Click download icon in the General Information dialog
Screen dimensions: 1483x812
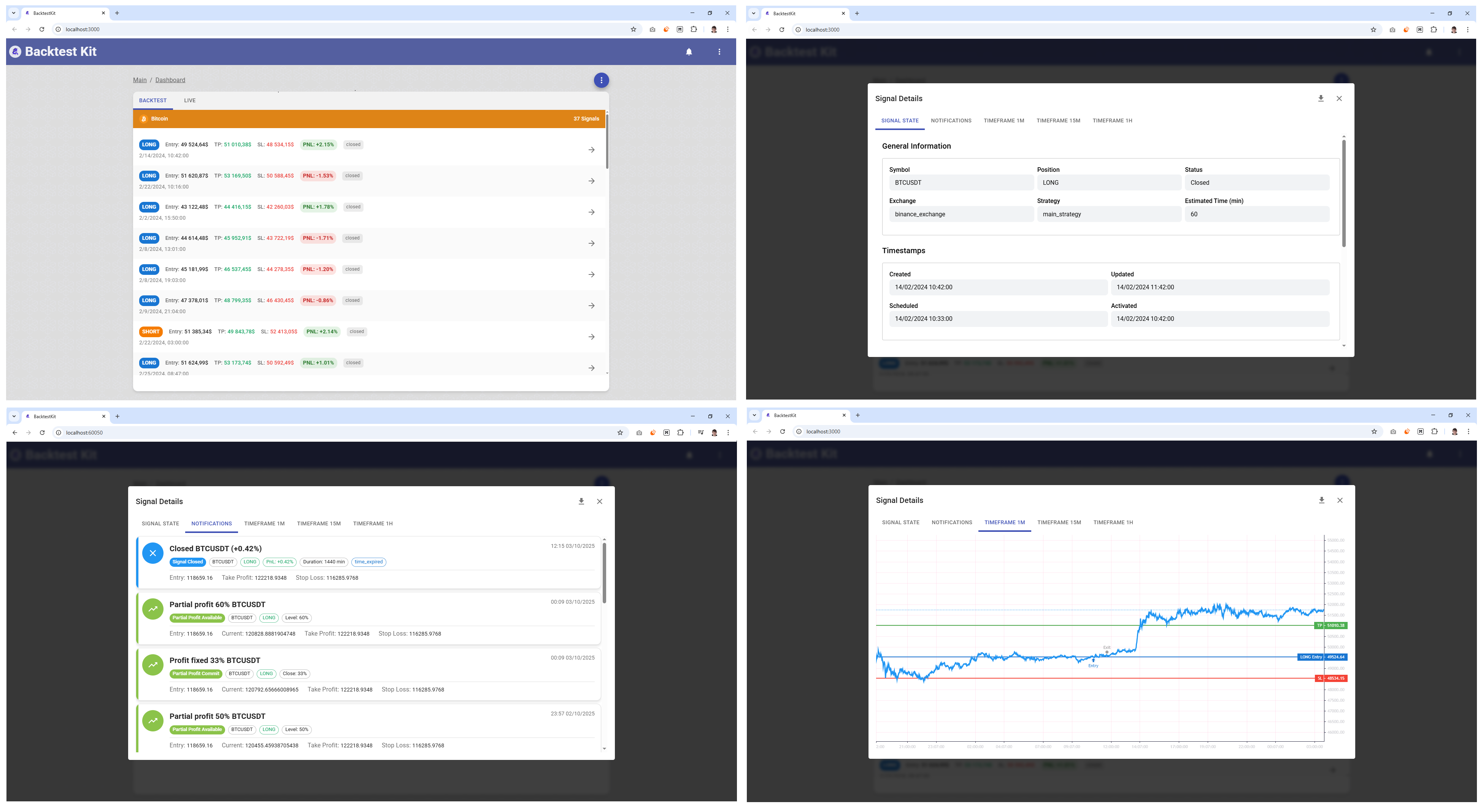(x=1321, y=98)
